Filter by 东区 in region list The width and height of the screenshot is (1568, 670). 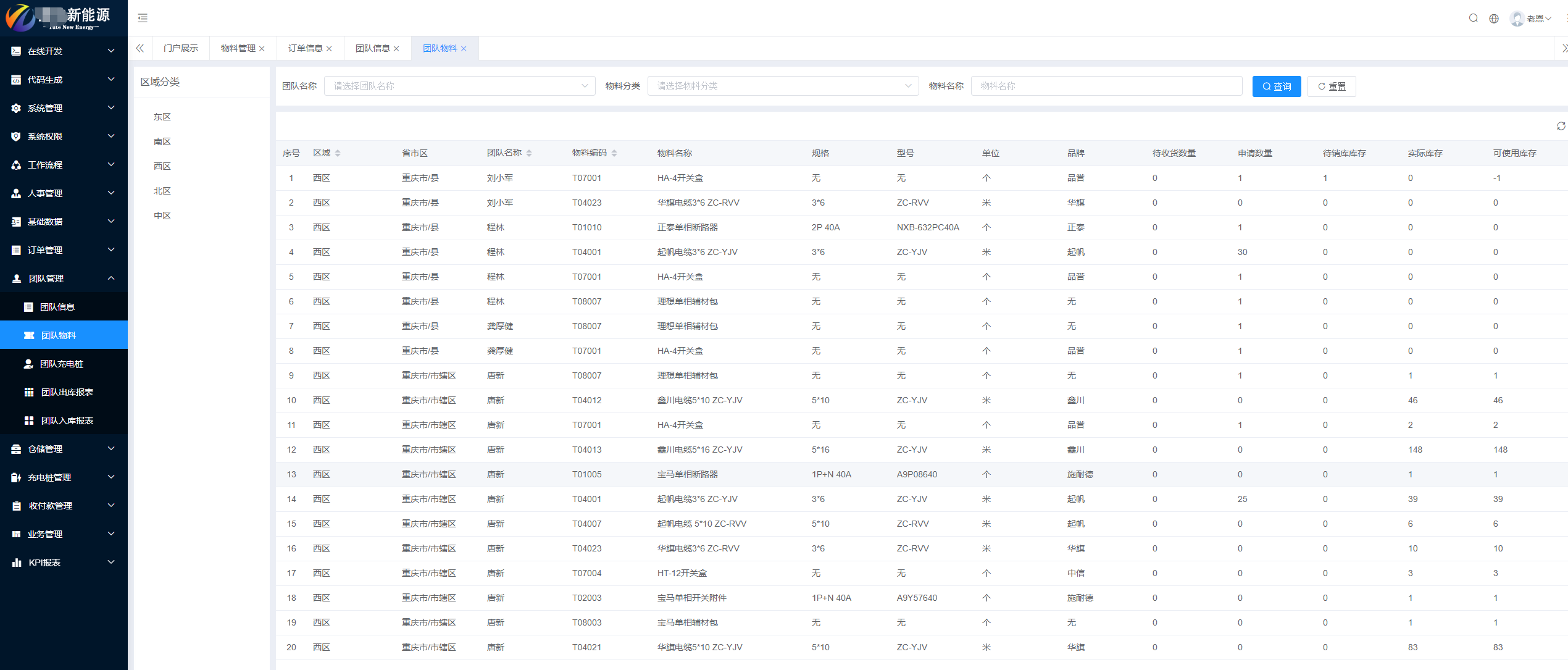point(162,117)
